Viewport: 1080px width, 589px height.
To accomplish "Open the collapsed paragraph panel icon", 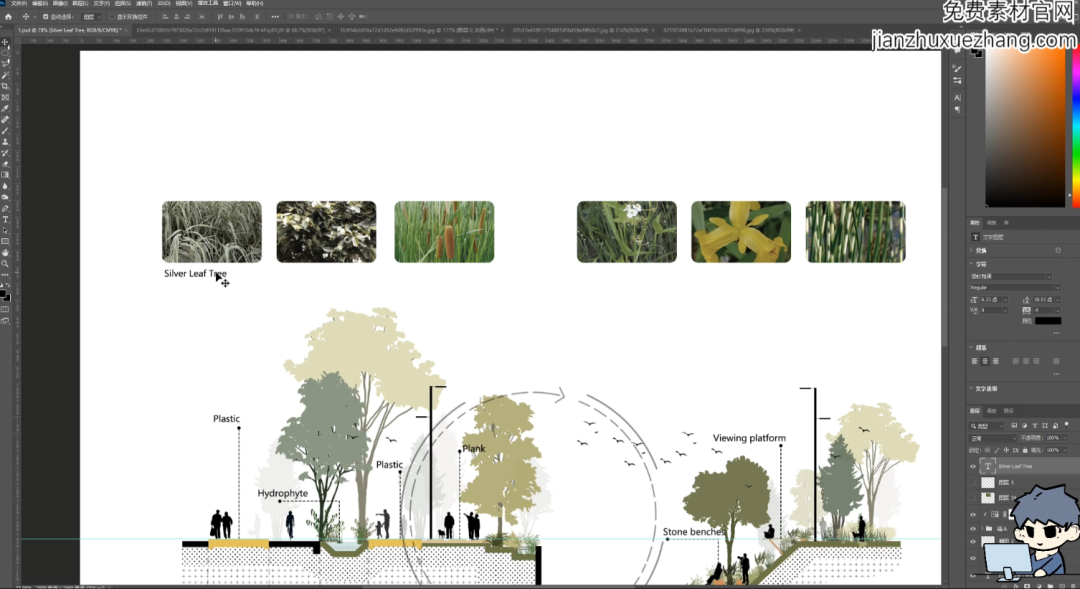I will [x=957, y=110].
